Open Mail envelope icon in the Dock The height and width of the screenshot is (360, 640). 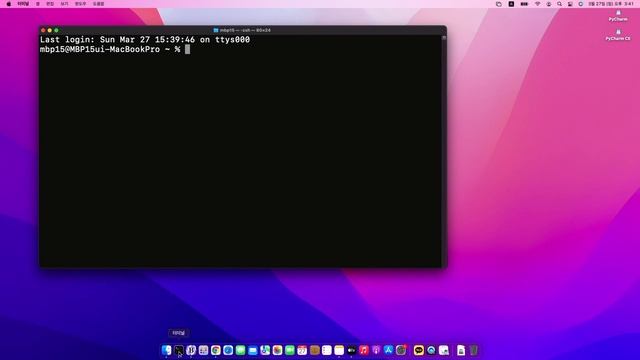click(x=253, y=350)
